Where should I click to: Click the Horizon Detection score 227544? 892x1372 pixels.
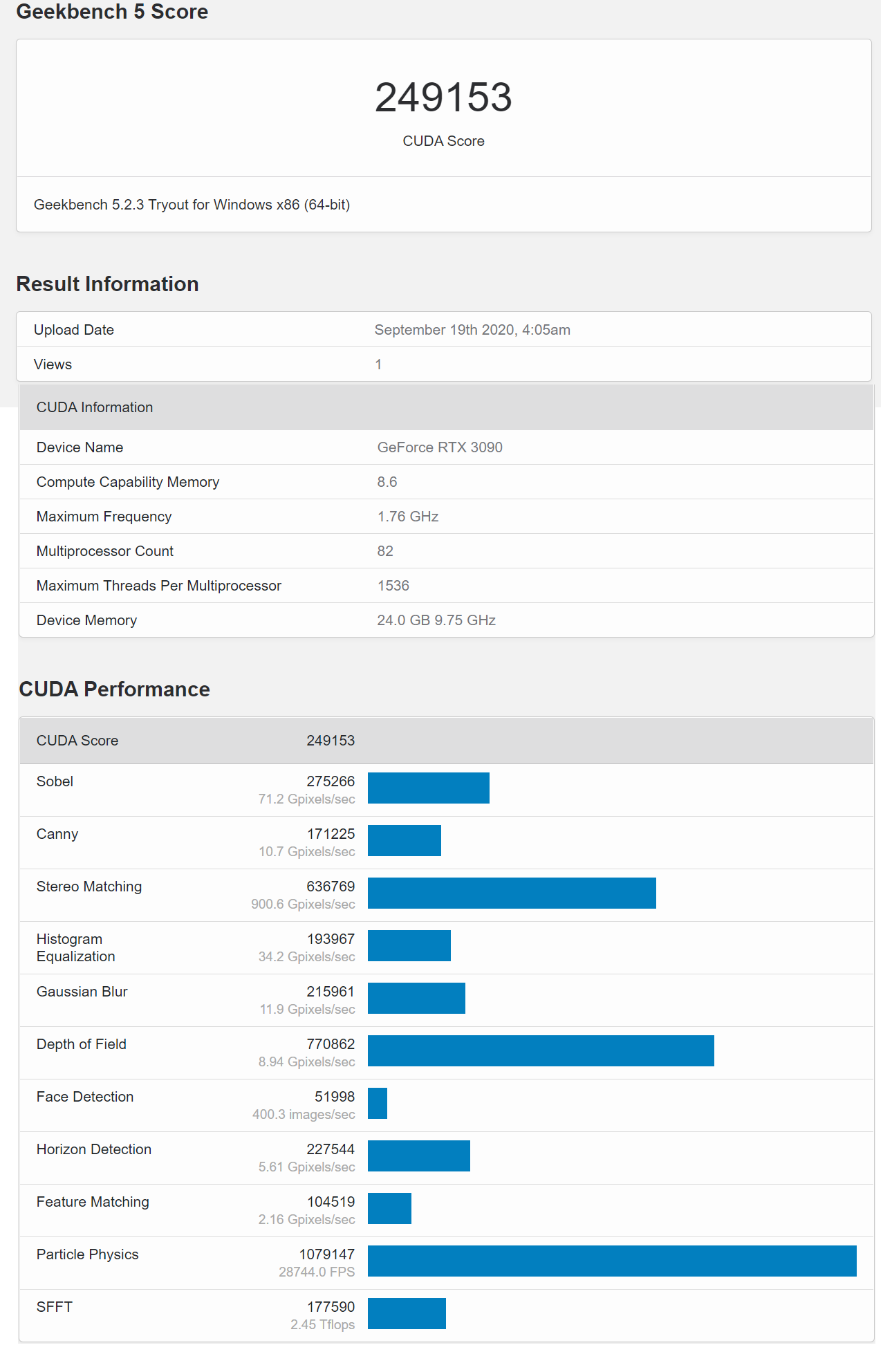click(331, 1149)
